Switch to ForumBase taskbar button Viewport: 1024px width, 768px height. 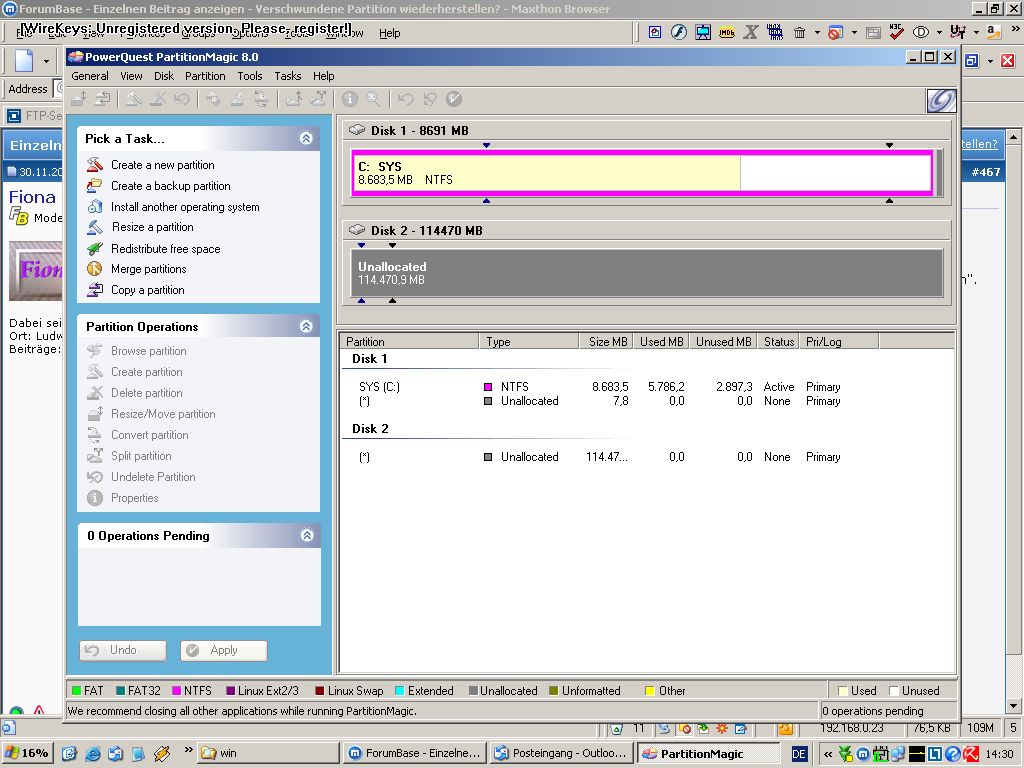tap(415, 753)
